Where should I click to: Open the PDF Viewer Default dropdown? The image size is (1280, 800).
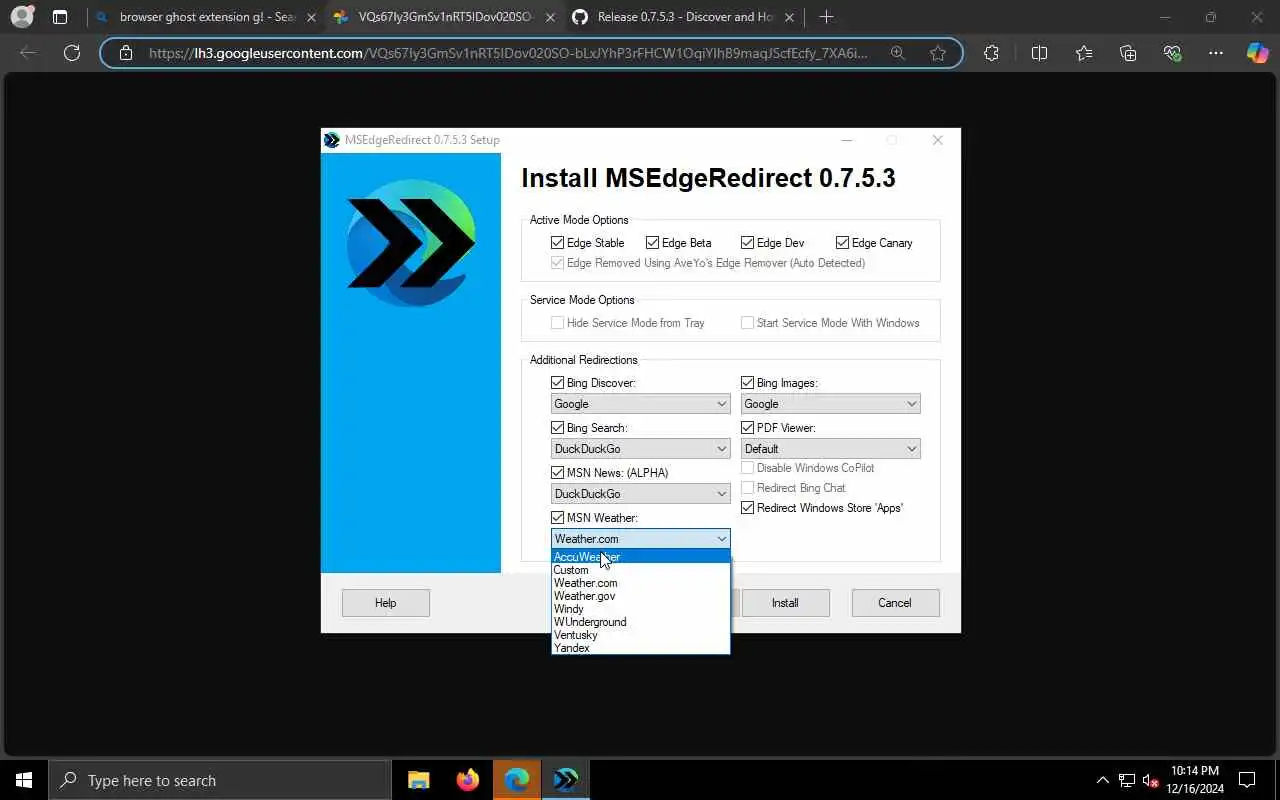coord(830,449)
